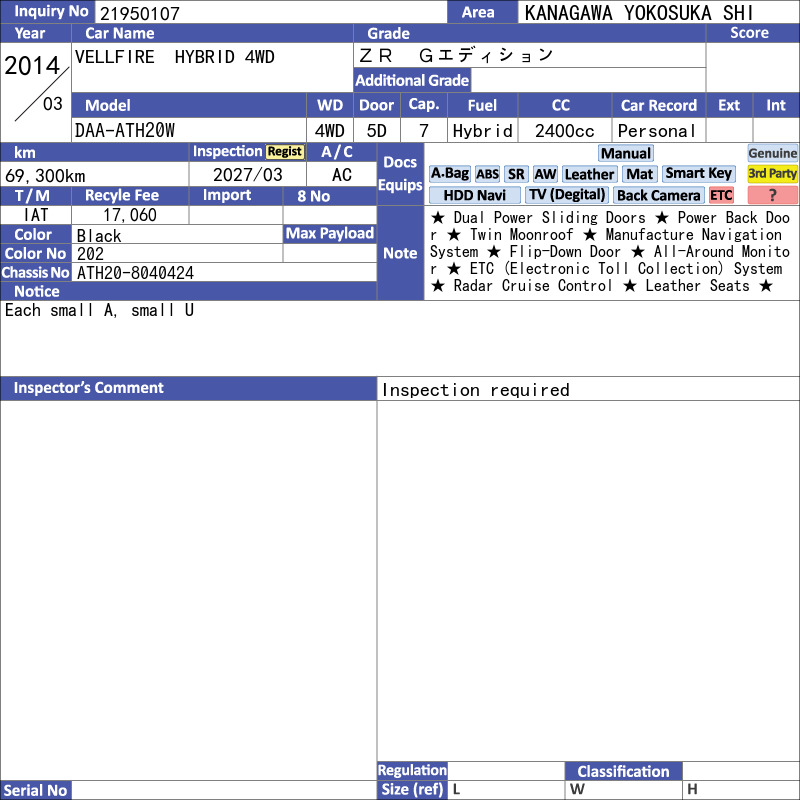Click the Ext column header

coord(729,105)
